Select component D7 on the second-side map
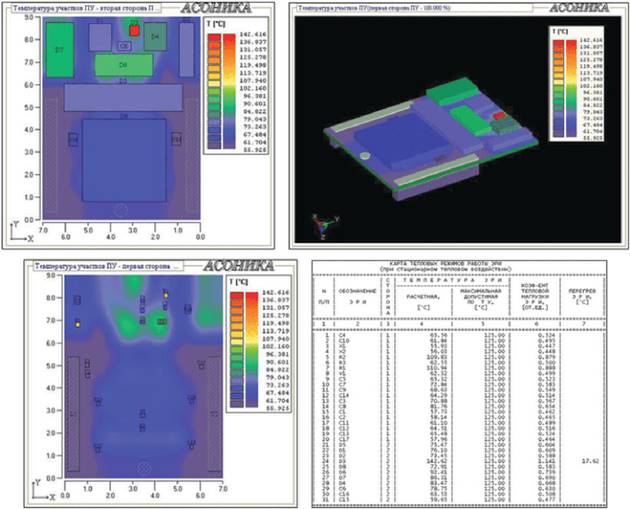 59,48
